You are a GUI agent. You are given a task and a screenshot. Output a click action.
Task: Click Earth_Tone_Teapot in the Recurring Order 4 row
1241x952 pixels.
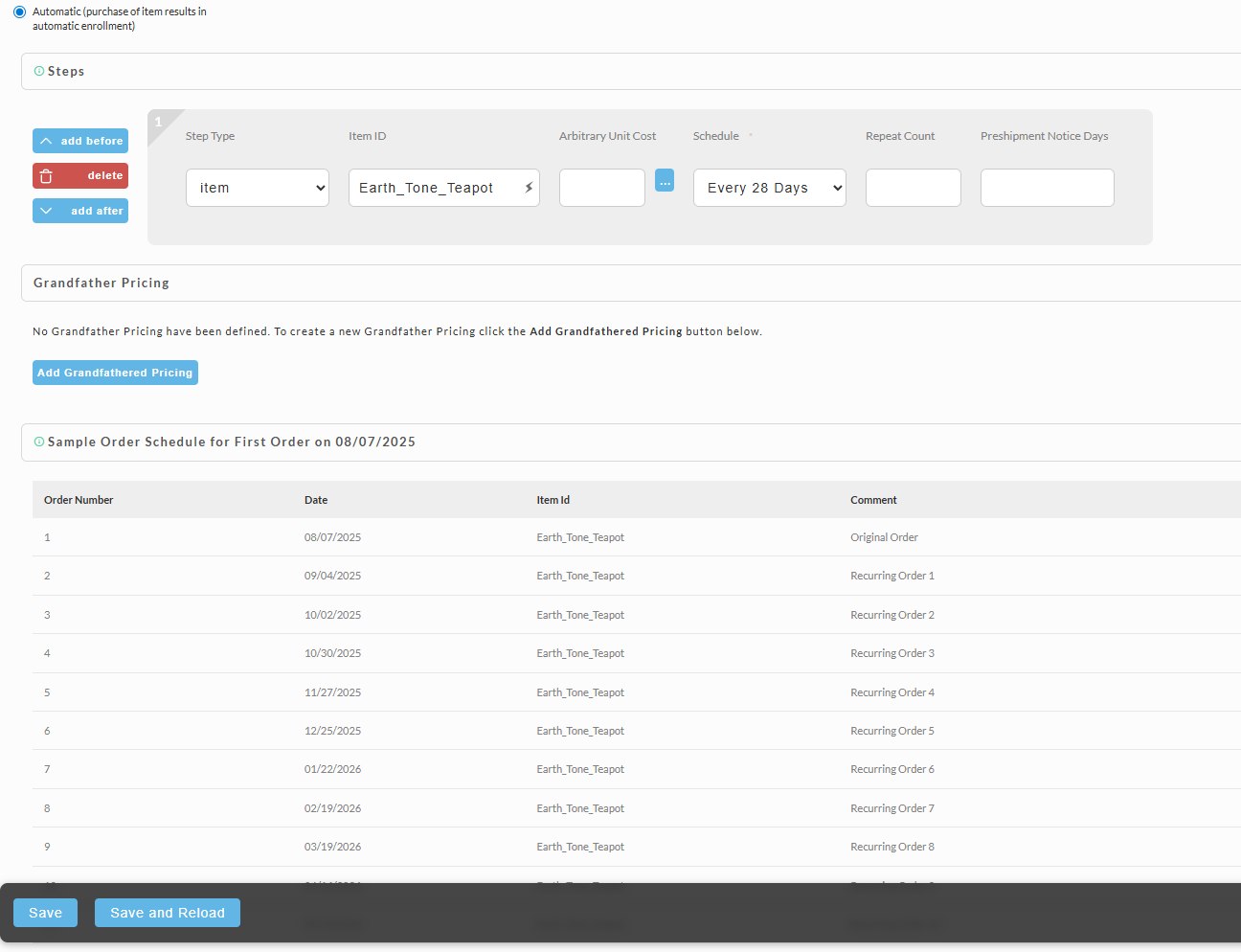point(580,692)
